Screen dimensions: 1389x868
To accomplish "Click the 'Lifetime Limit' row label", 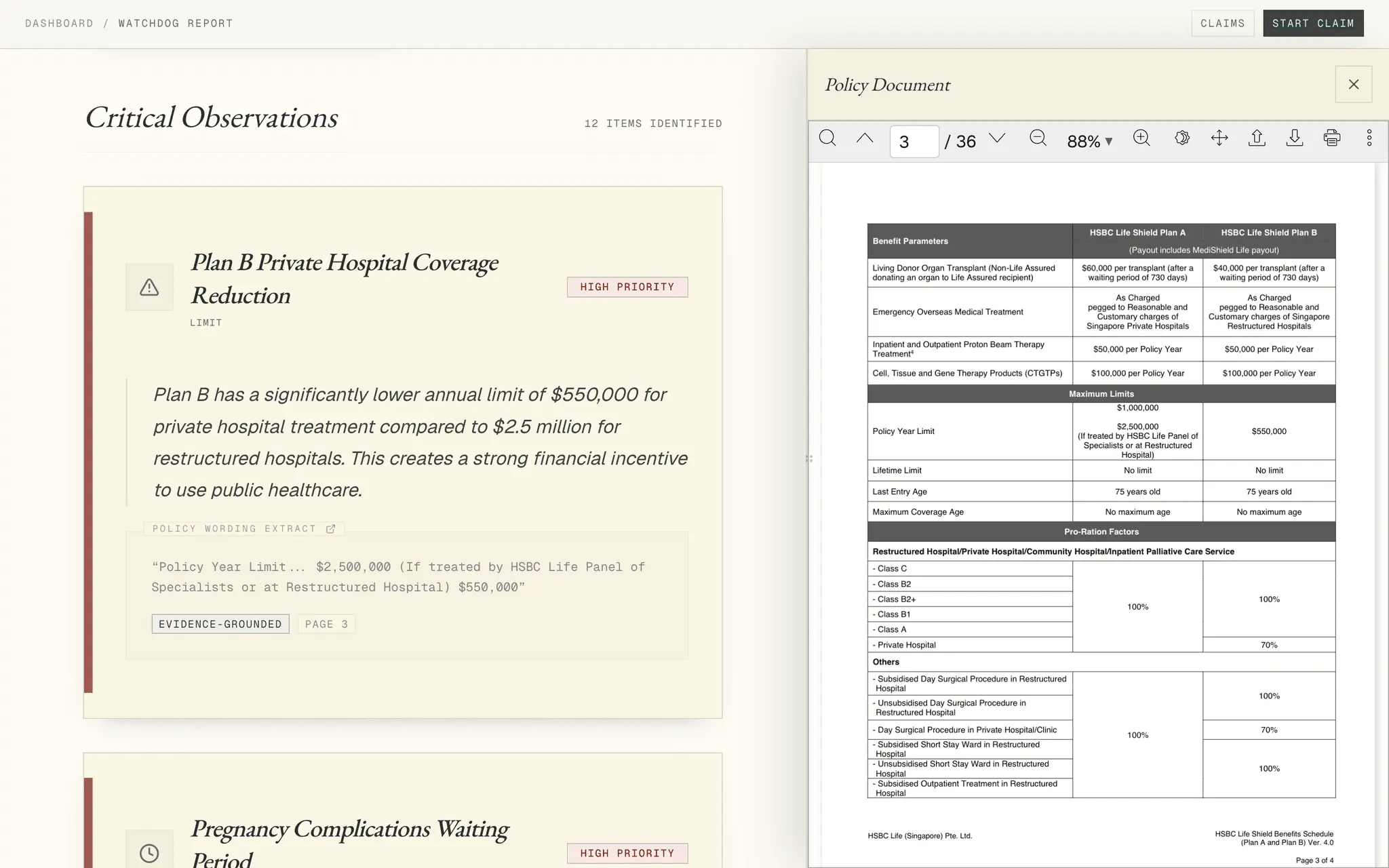I will tap(897, 471).
